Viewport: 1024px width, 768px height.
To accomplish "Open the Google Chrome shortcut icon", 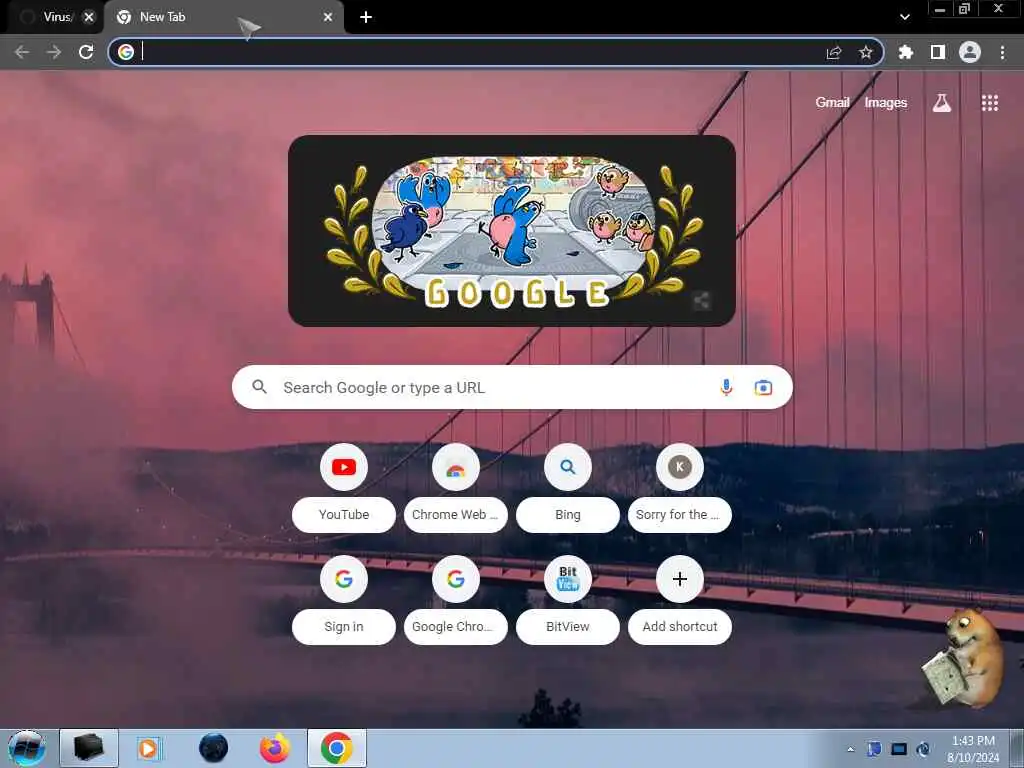I will click(x=456, y=579).
